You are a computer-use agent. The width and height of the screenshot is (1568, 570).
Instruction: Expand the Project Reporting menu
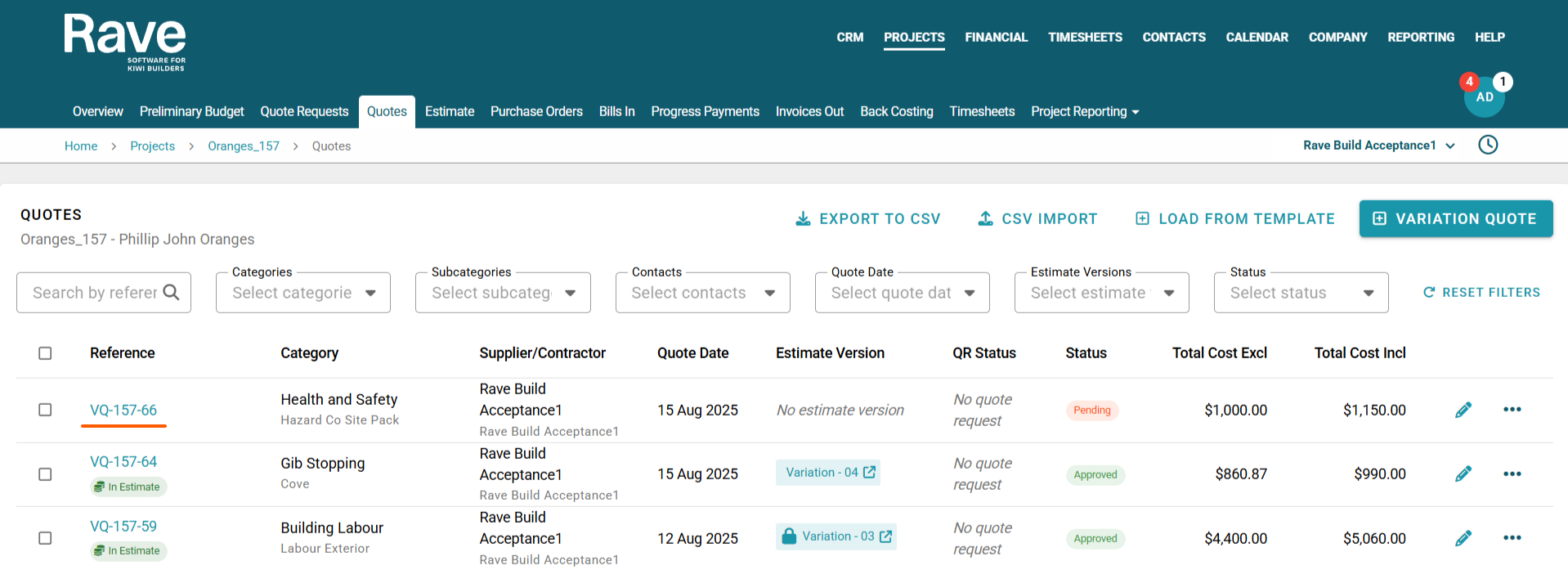(x=1084, y=112)
